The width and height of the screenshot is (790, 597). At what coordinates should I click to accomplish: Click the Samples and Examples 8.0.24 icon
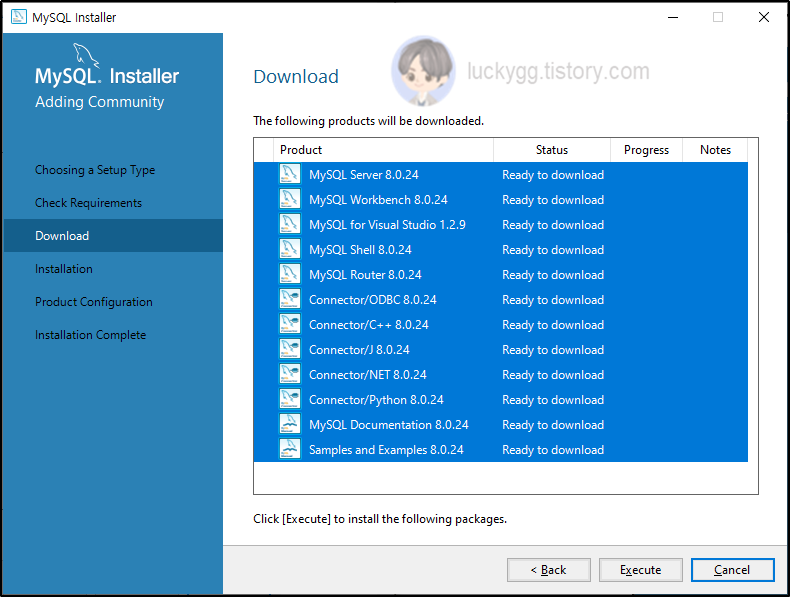click(x=290, y=449)
